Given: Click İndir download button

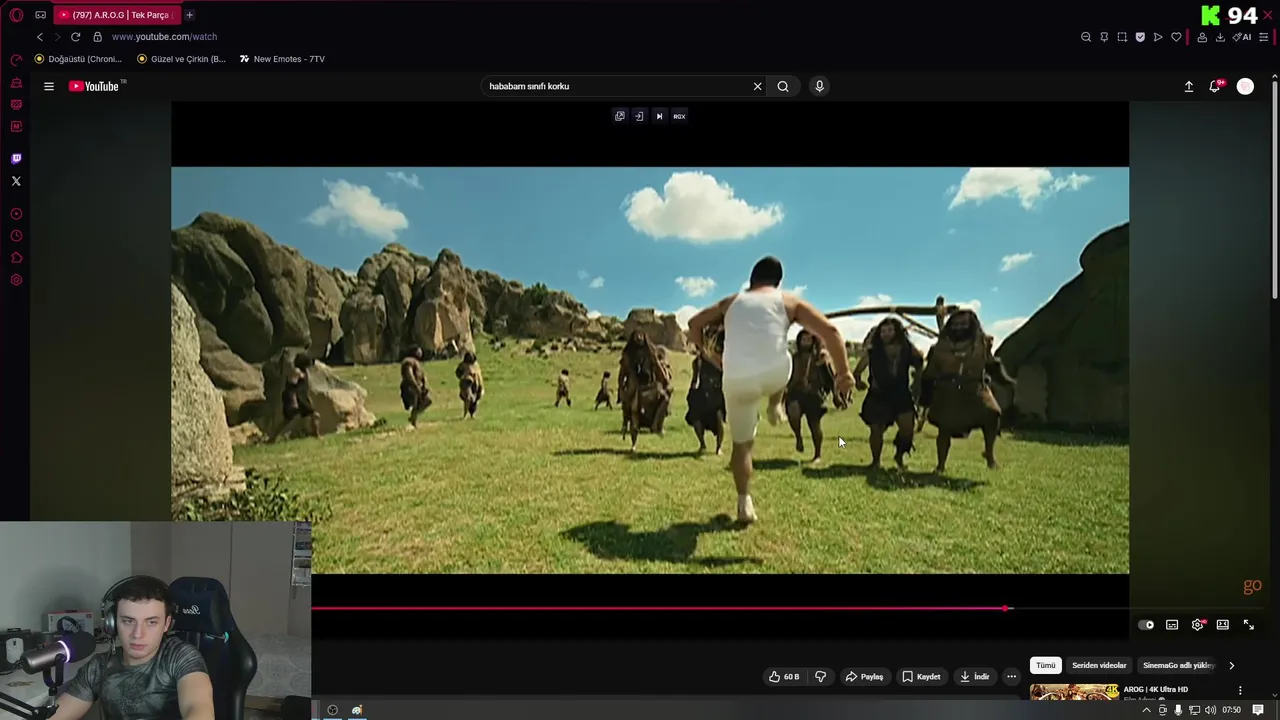Looking at the screenshot, I should click(x=974, y=677).
